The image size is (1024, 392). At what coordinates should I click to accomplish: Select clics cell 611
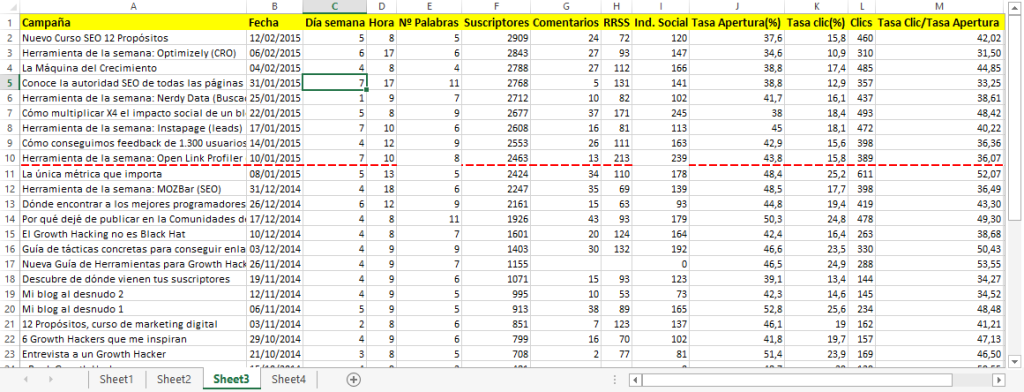(x=863, y=174)
